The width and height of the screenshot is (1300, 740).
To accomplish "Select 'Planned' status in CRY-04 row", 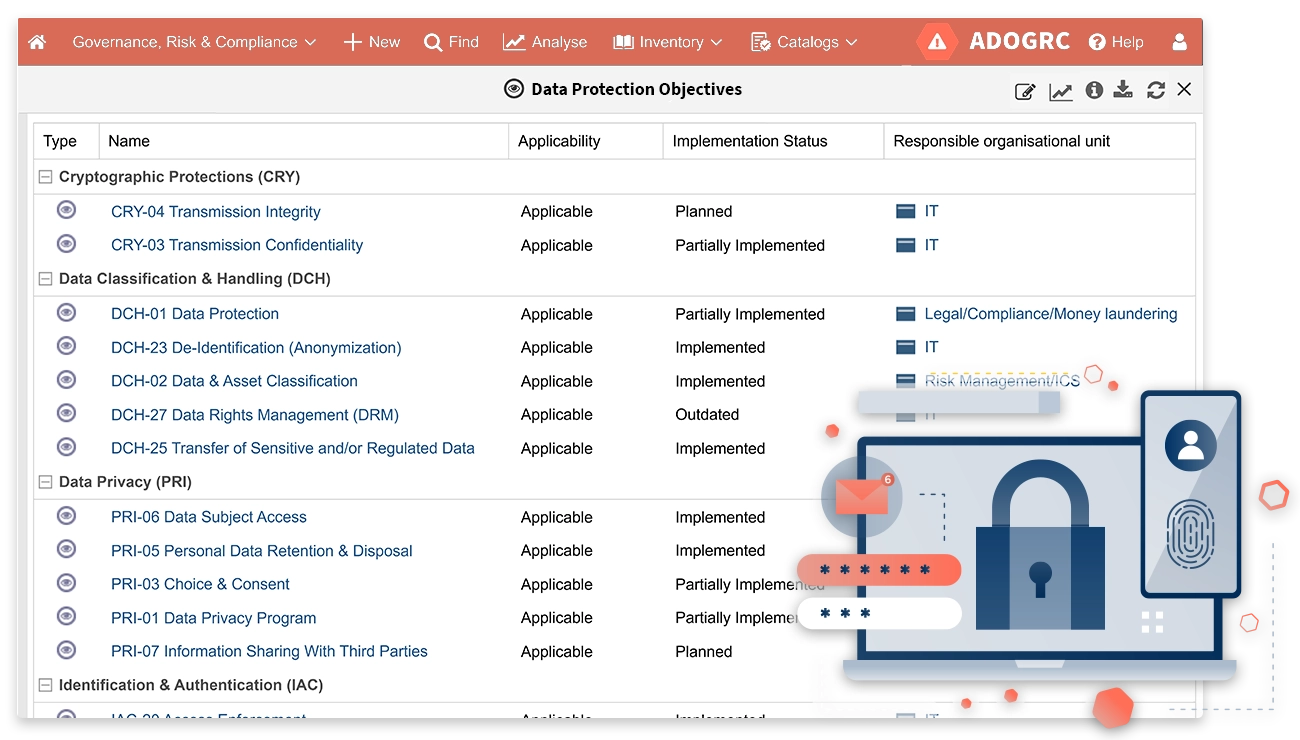I will pos(704,212).
